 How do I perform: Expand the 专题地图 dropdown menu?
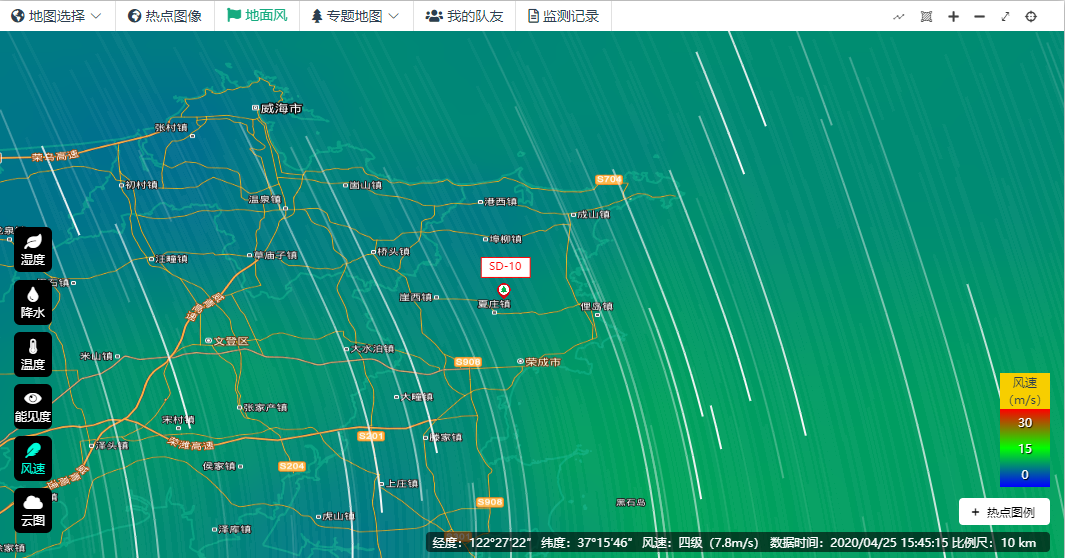pyautogui.click(x=355, y=16)
